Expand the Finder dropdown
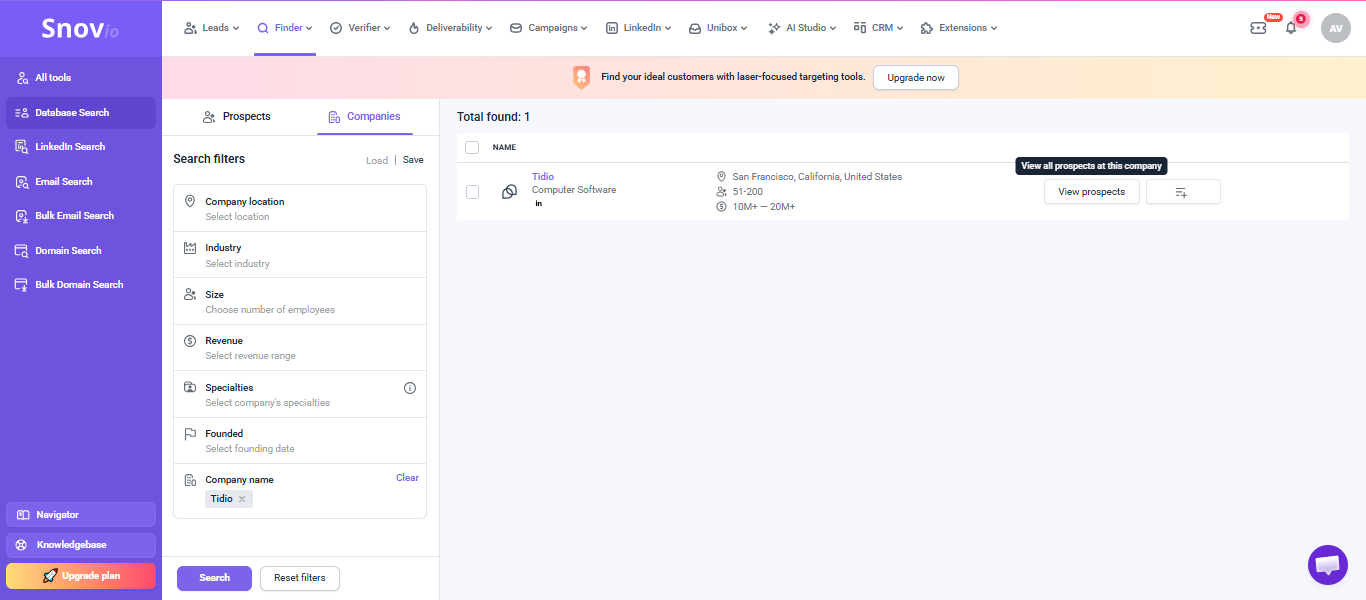 point(285,28)
